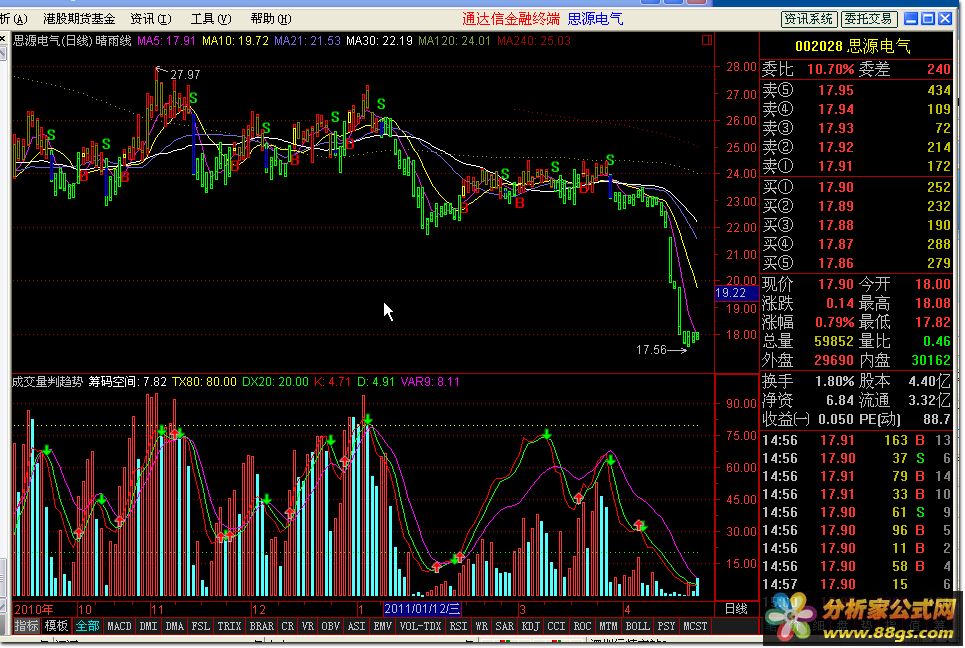Switch to the RSI indicator tab

[458, 626]
